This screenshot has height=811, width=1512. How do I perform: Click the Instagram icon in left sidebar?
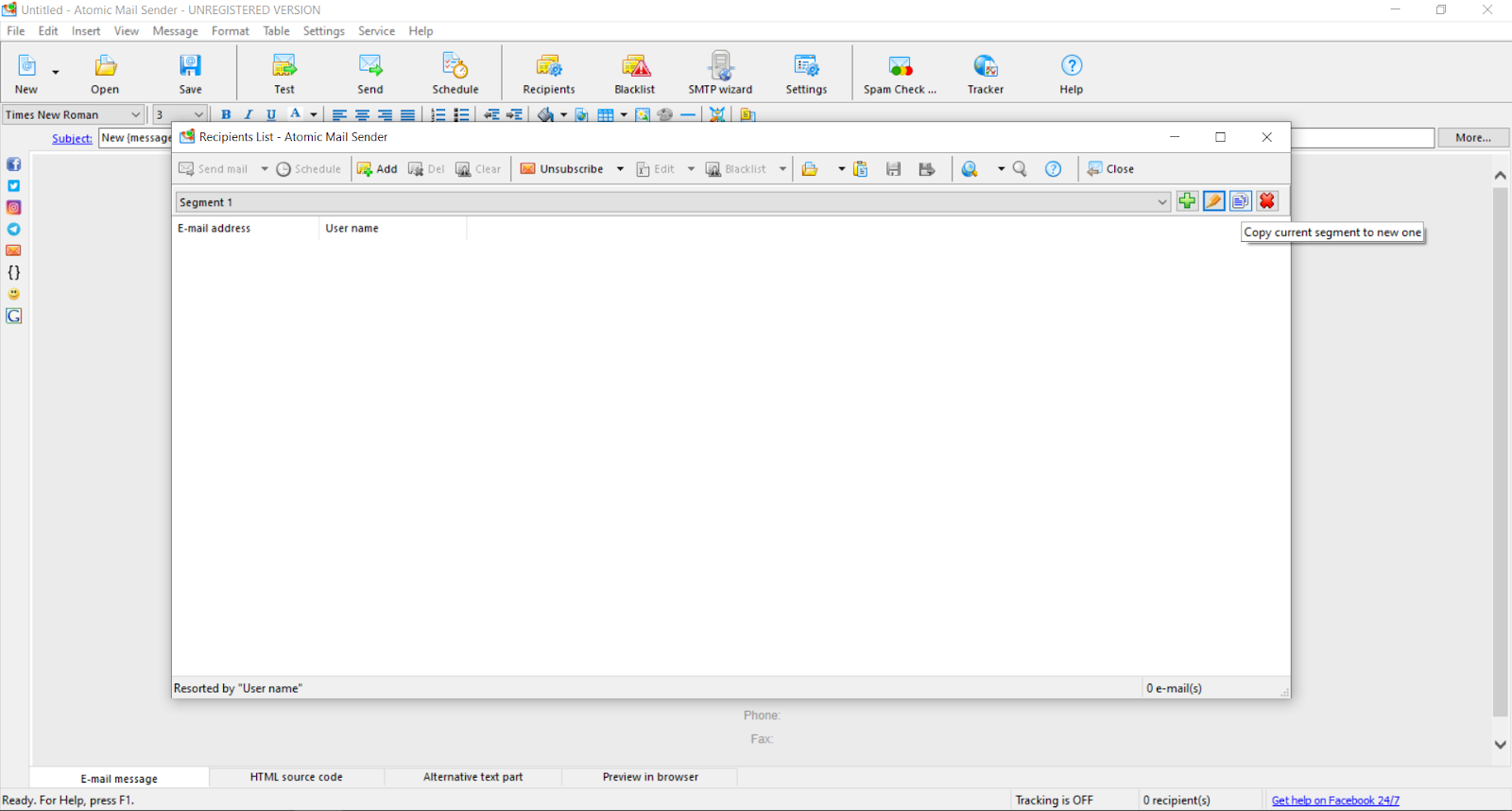(14, 207)
